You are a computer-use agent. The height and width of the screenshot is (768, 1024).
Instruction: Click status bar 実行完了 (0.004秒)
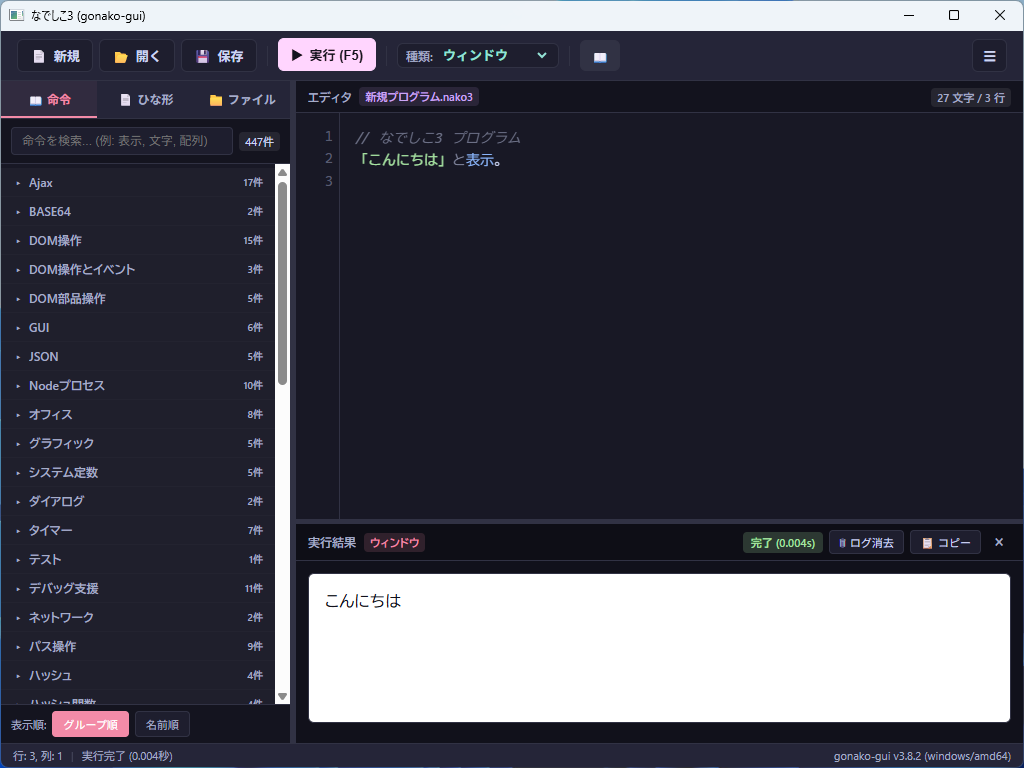[127, 756]
